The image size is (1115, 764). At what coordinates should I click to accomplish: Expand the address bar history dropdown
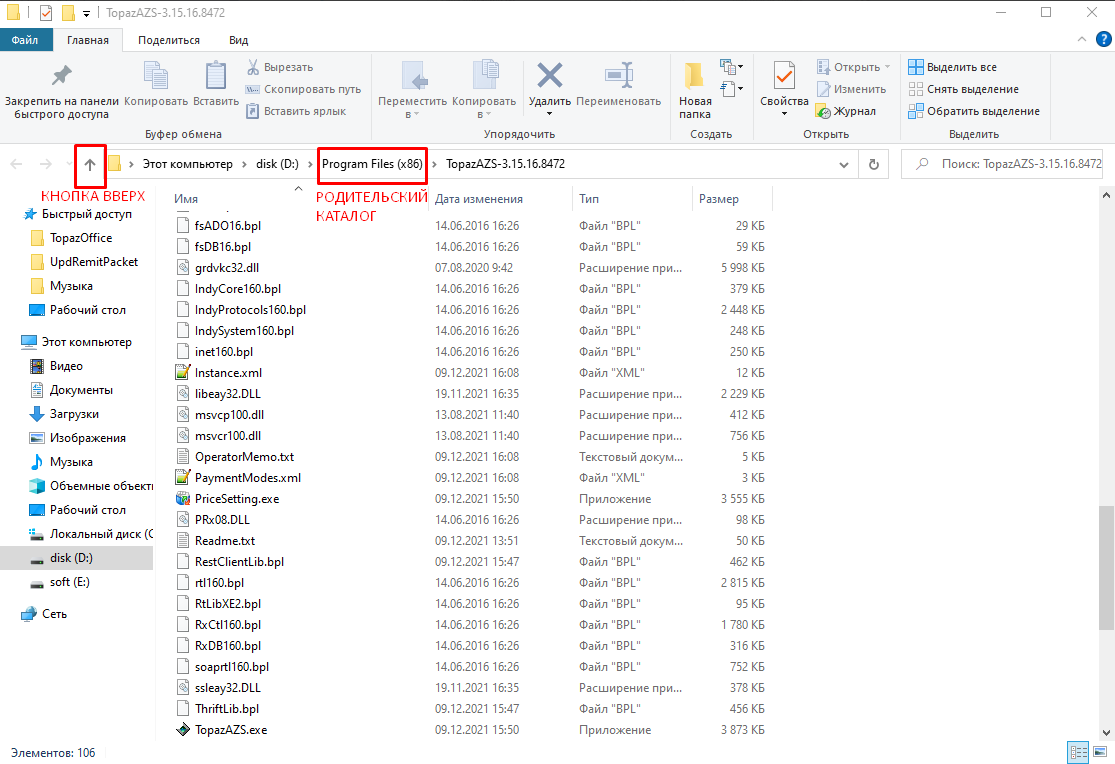[843, 164]
